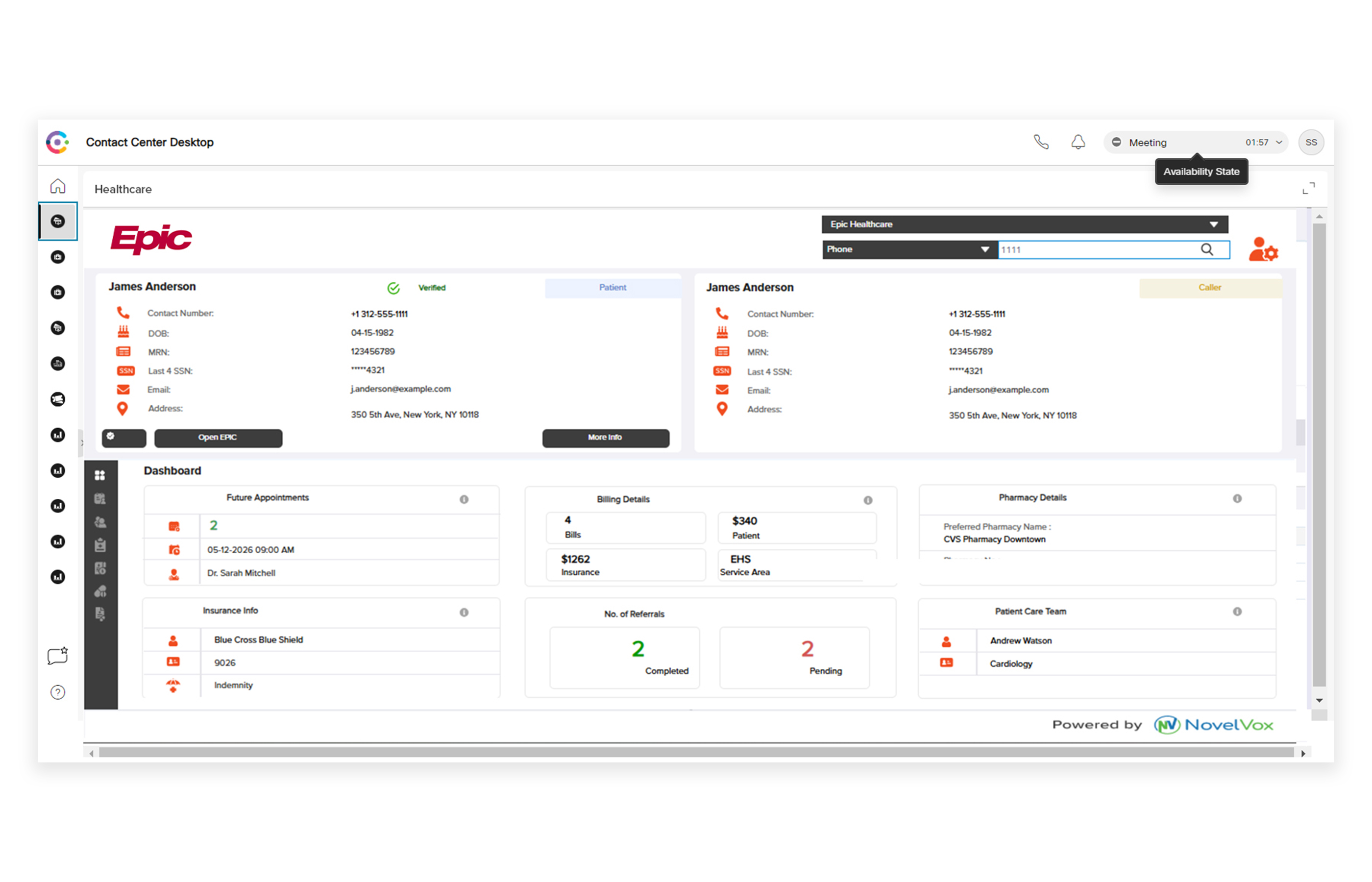Click the magnifier search icon in the search box
The width and height of the screenshot is (1372, 882).
pyautogui.click(x=1207, y=250)
